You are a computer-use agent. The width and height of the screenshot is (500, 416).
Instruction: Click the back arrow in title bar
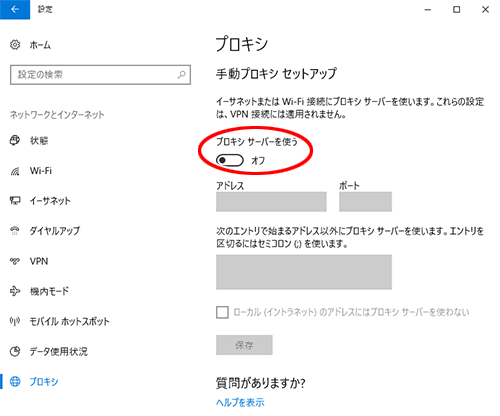15,9
